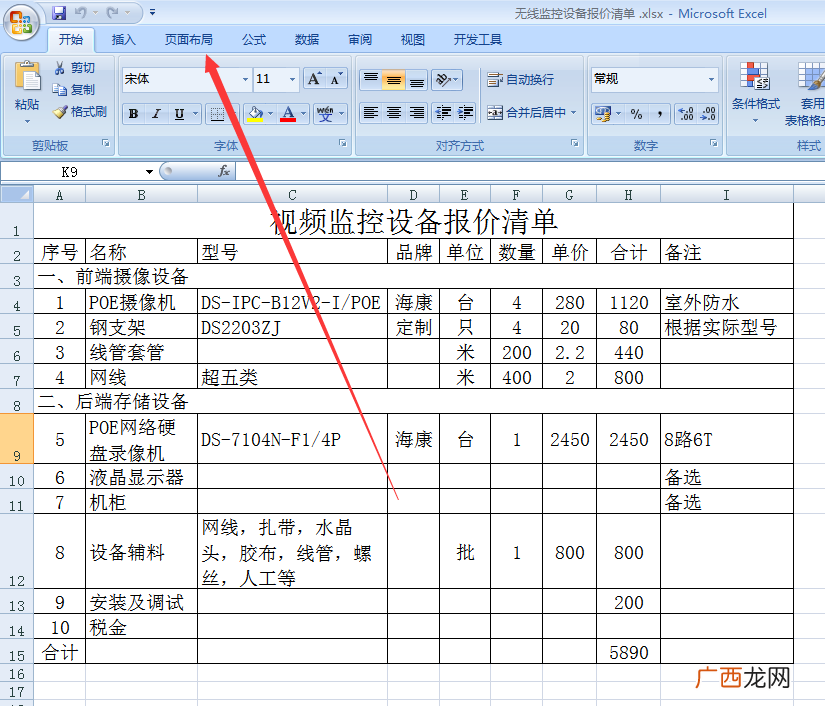
Task: Open the 公式 tab
Action: pos(254,39)
